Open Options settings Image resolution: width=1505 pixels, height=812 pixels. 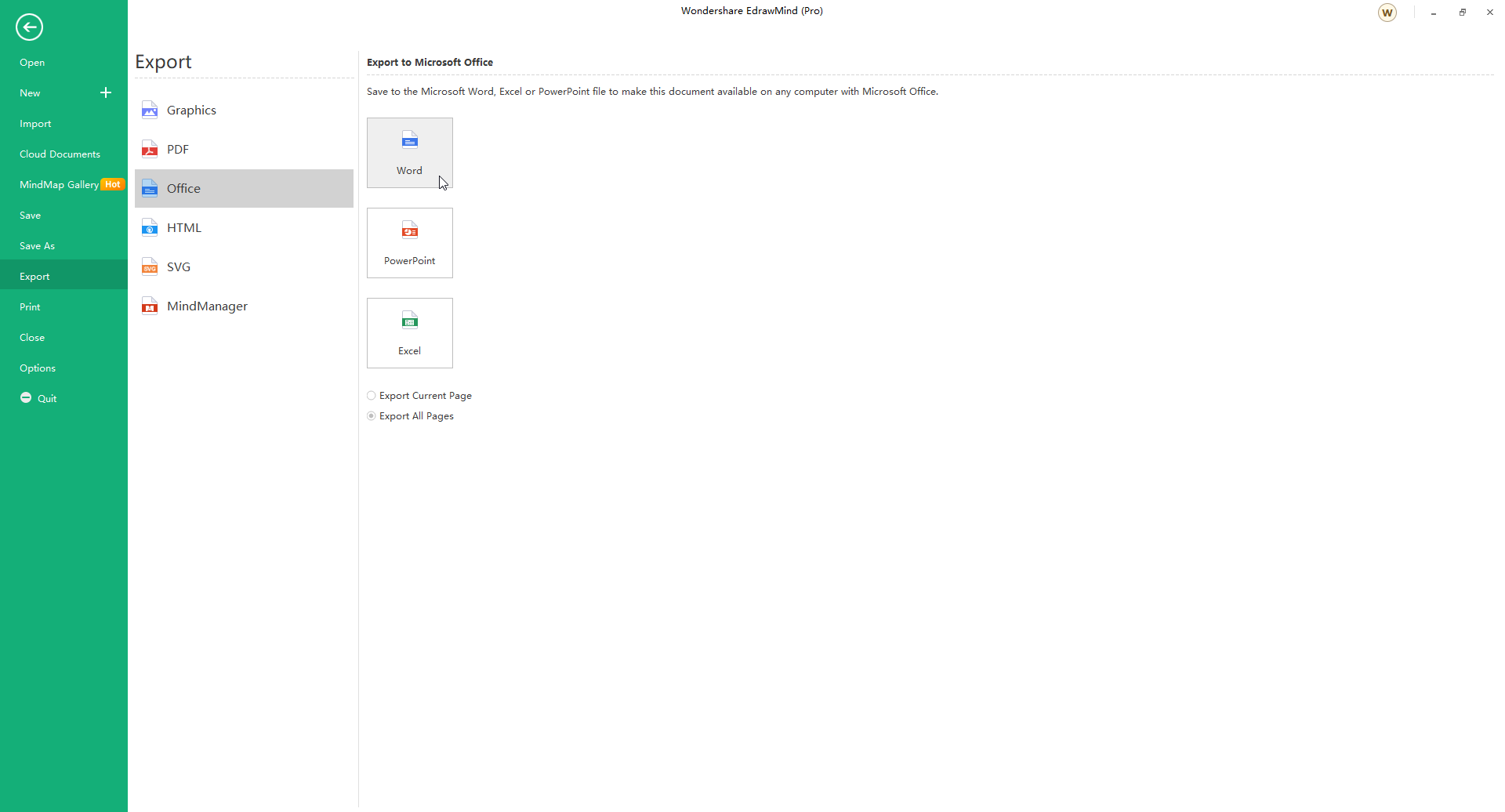63,368
